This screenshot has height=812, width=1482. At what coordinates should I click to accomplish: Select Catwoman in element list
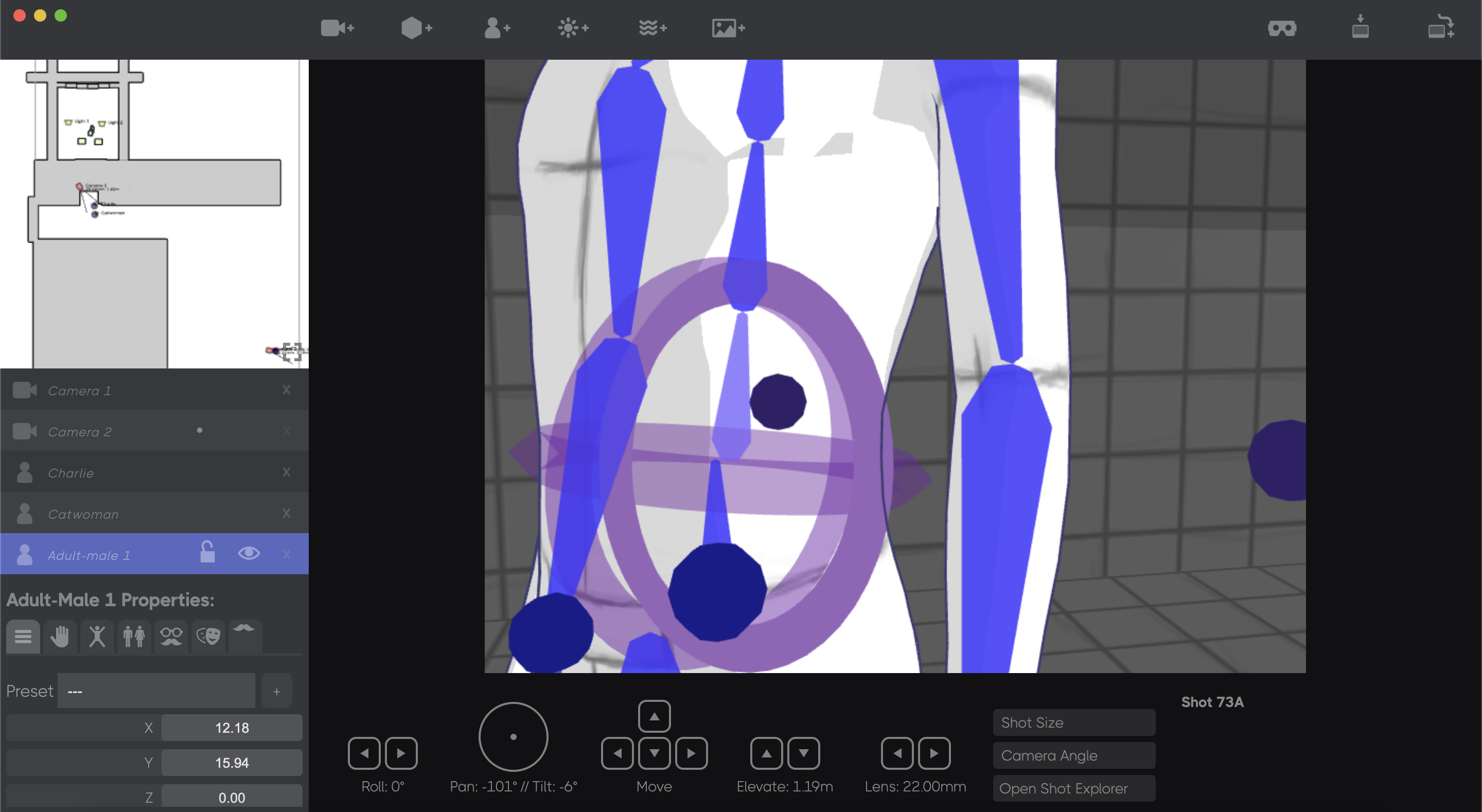pyautogui.click(x=154, y=514)
